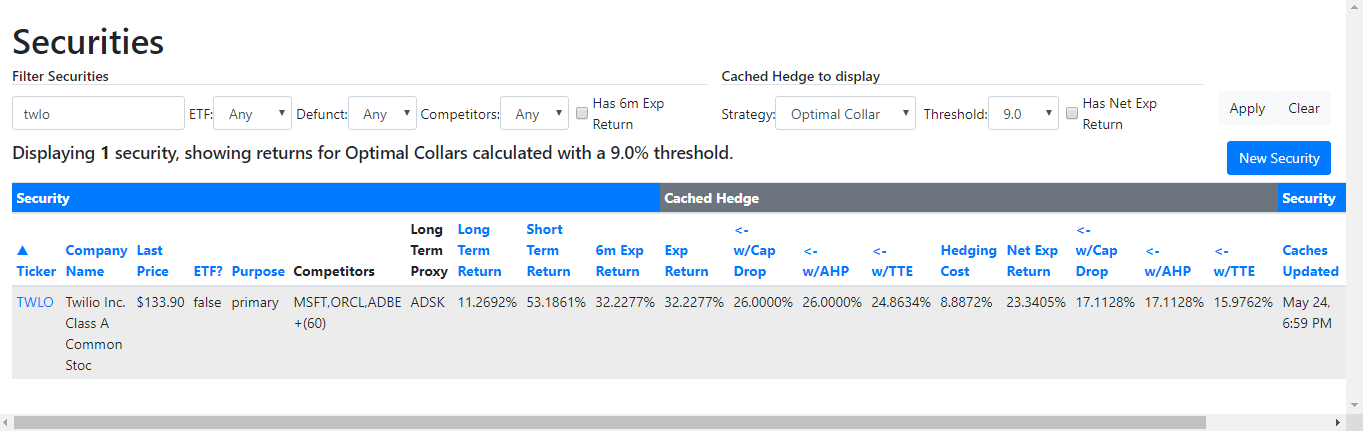The image size is (1363, 433).
Task: Open the Strategy dropdown showing Optimal Collar
Action: [845, 114]
